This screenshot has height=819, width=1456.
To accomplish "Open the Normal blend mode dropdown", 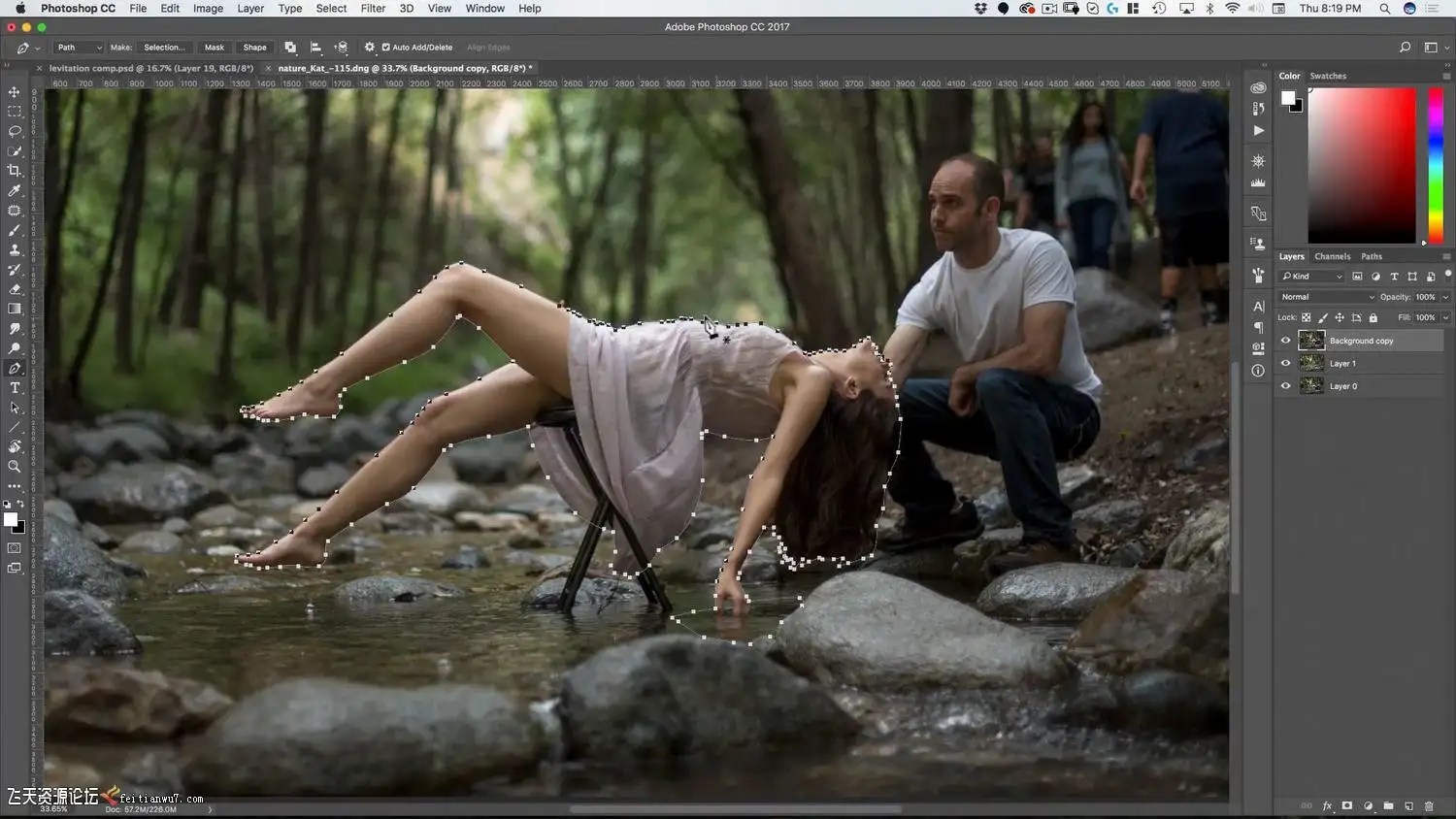I will pos(1327,297).
